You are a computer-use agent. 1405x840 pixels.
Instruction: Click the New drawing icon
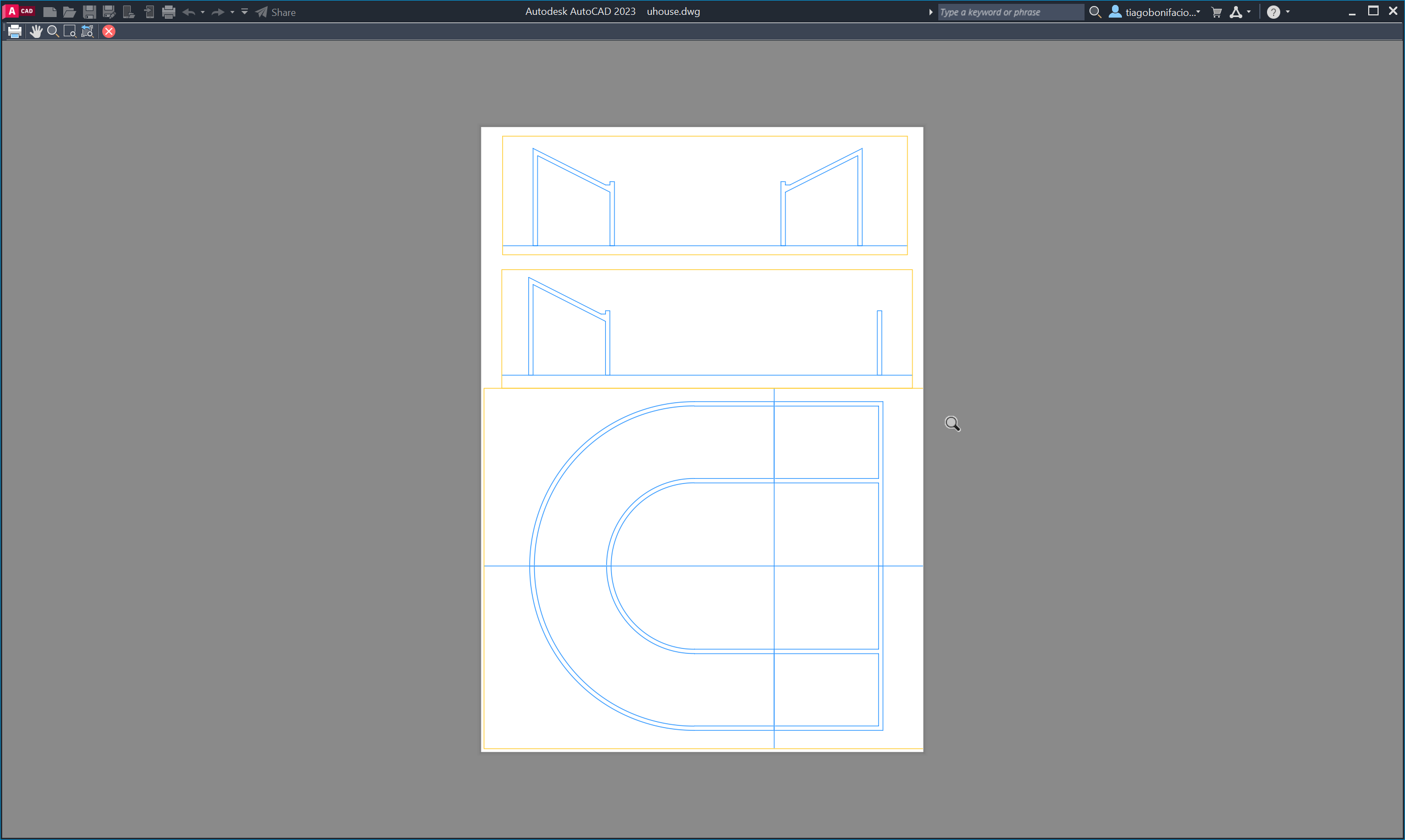50,12
